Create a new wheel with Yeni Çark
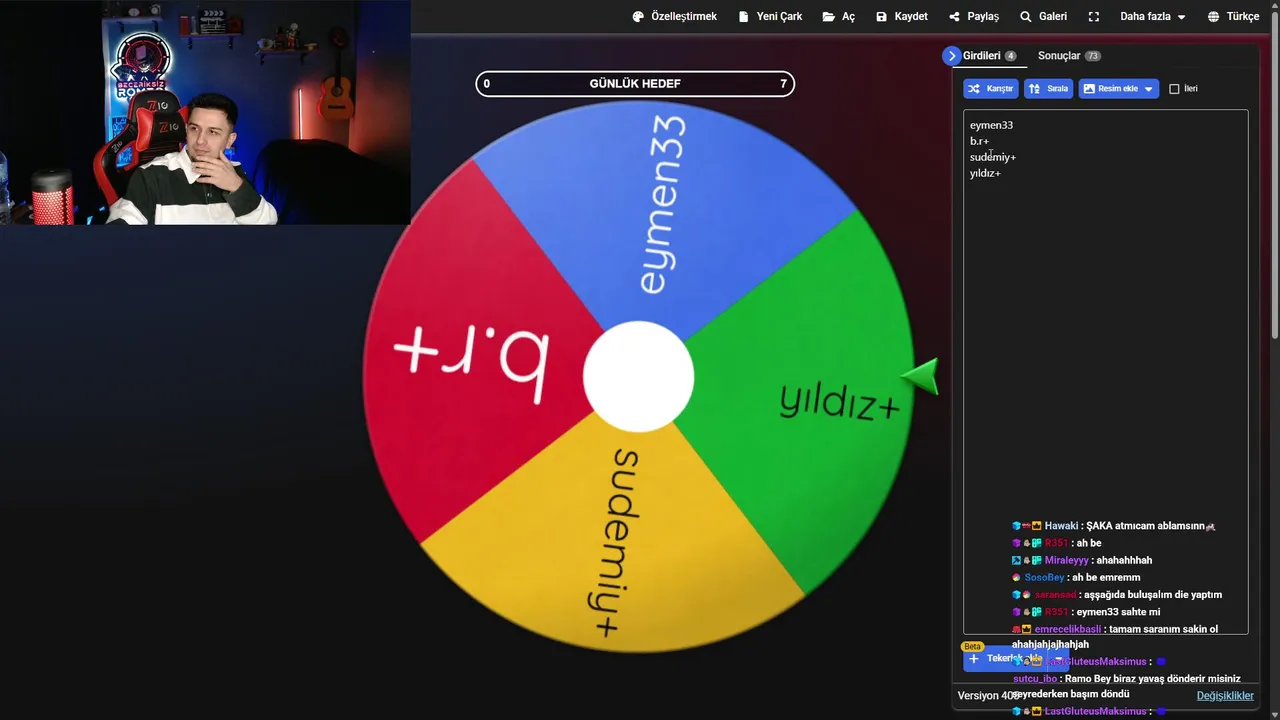The width and height of the screenshot is (1280, 720). (770, 17)
